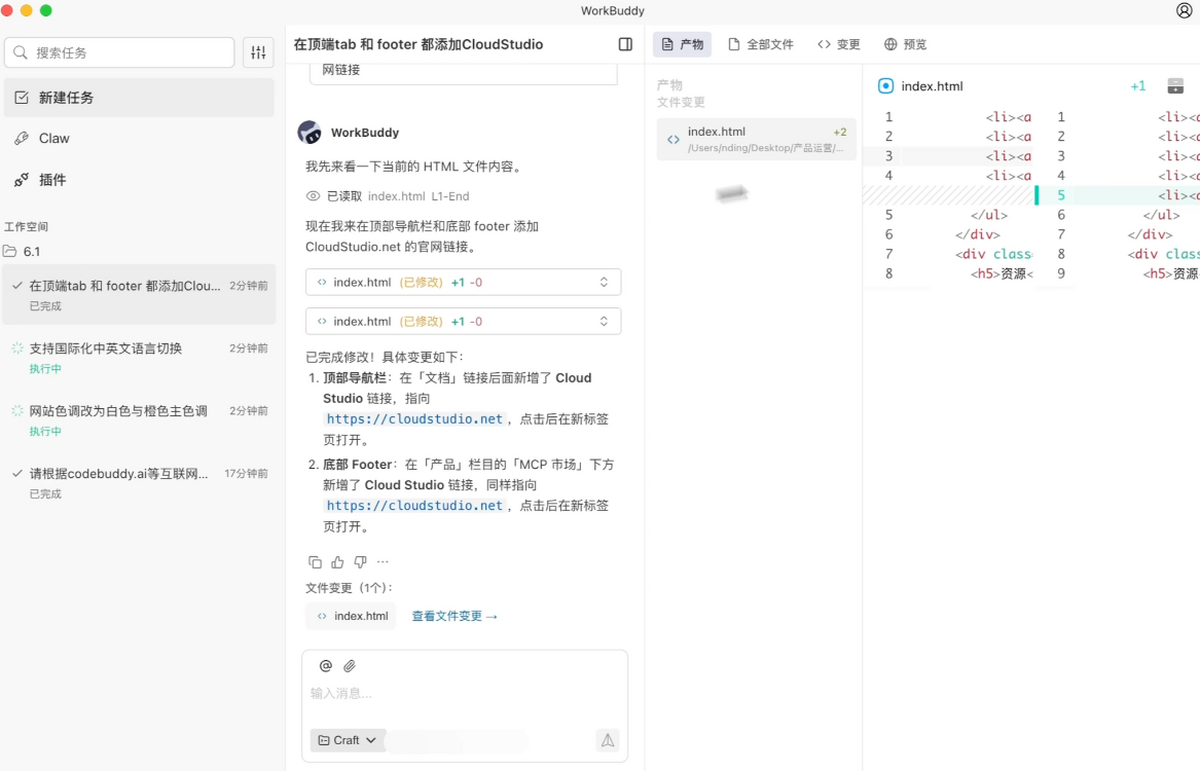
Task: Switch to the 预览 tab
Action: pyautogui.click(x=905, y=44)
